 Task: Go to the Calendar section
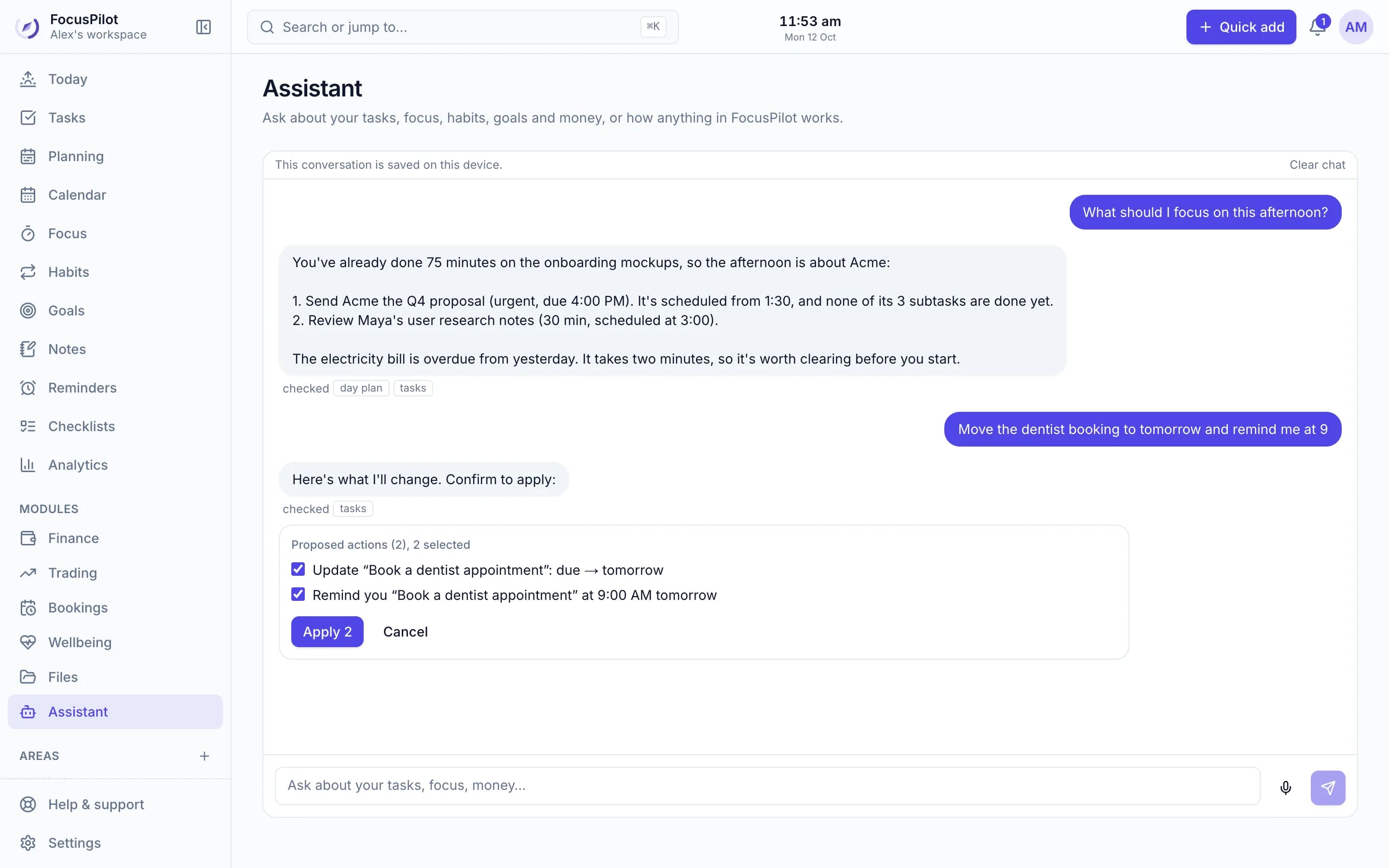(115, 195)
